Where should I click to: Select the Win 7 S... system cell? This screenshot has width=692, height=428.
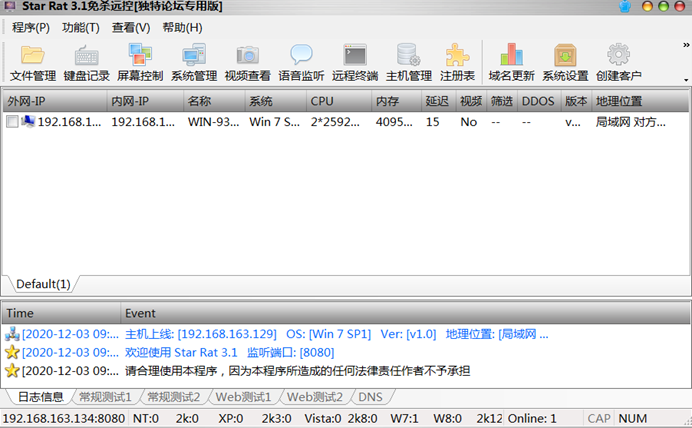coord(275,122)
